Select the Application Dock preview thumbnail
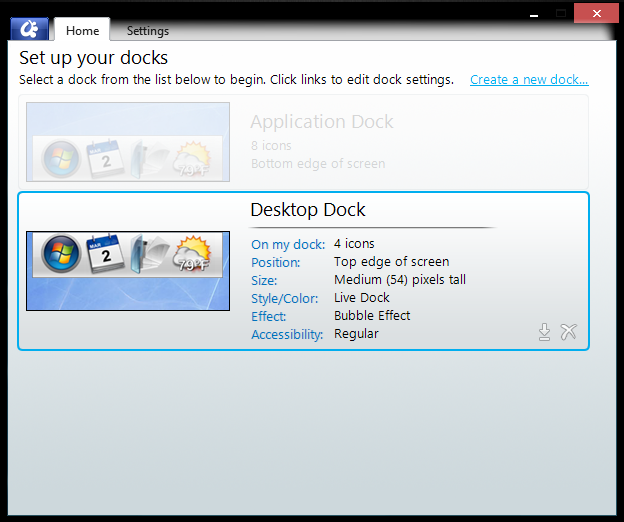The image size is (624, 522). pyautogui.click(x=128, y=142)
